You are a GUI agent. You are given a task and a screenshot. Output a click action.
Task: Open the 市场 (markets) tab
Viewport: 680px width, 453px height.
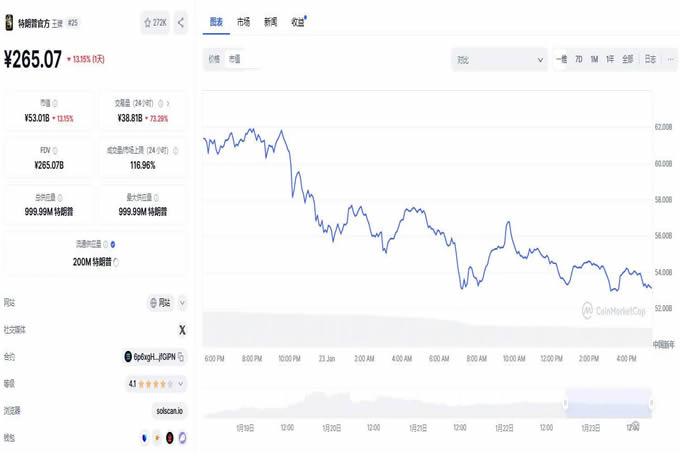coord(244,21)
